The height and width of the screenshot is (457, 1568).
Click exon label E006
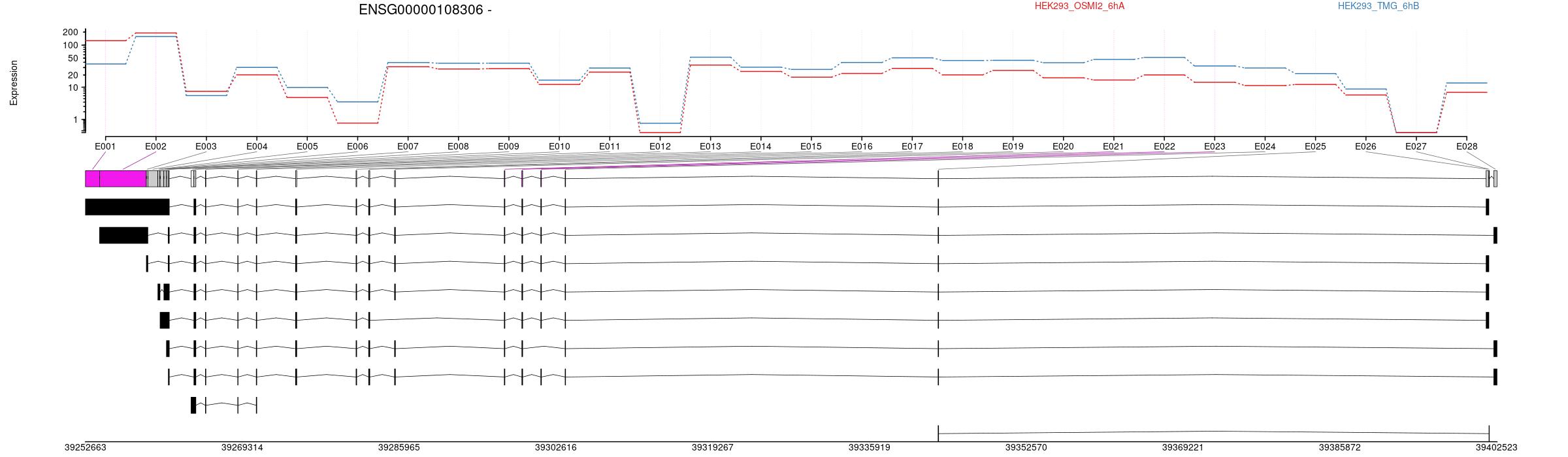pyautogui.click(x=357, y=147)
